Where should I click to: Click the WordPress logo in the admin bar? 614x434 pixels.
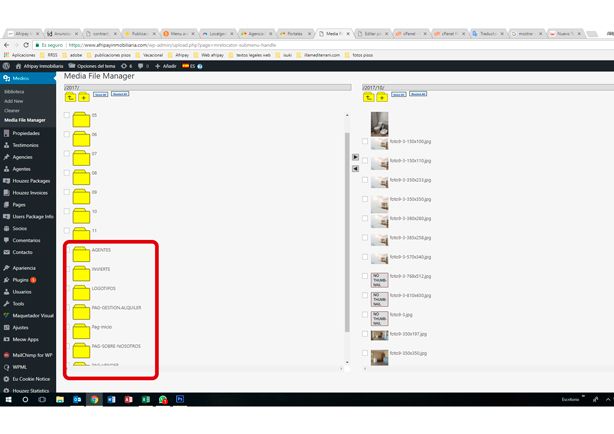(x=6, y=66)
